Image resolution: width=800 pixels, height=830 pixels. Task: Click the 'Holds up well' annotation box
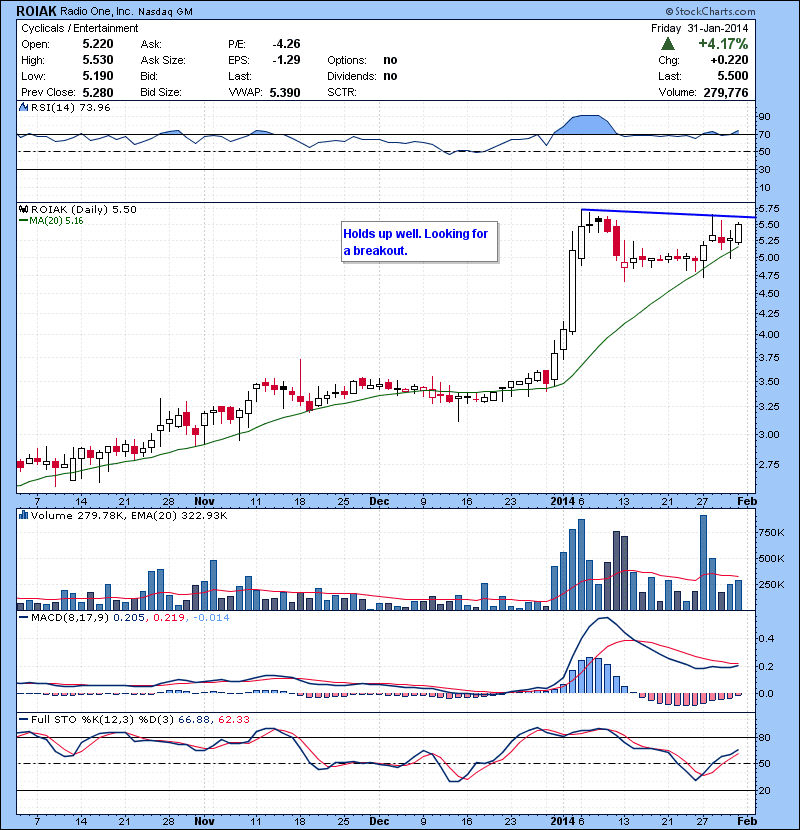(x=419, y=242)
